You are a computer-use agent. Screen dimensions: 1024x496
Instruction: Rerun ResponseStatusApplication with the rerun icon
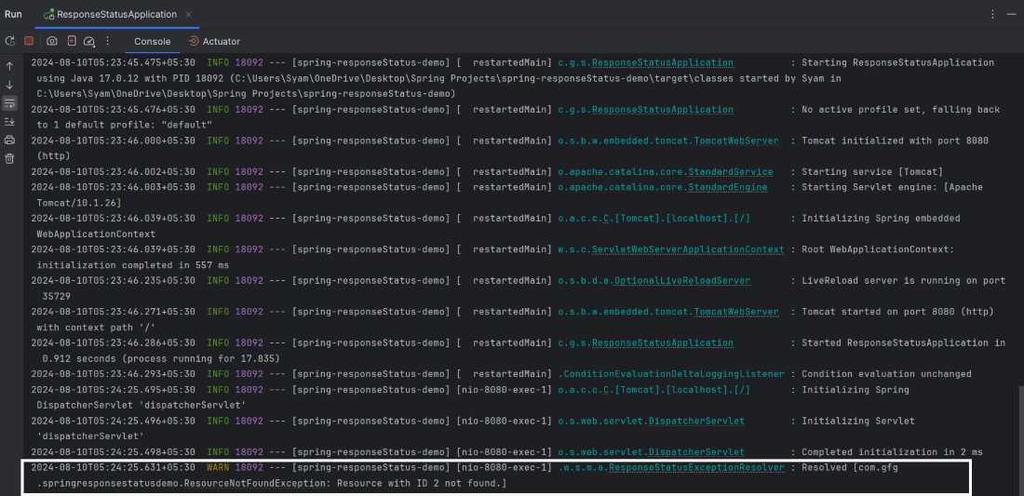point(10,41)
